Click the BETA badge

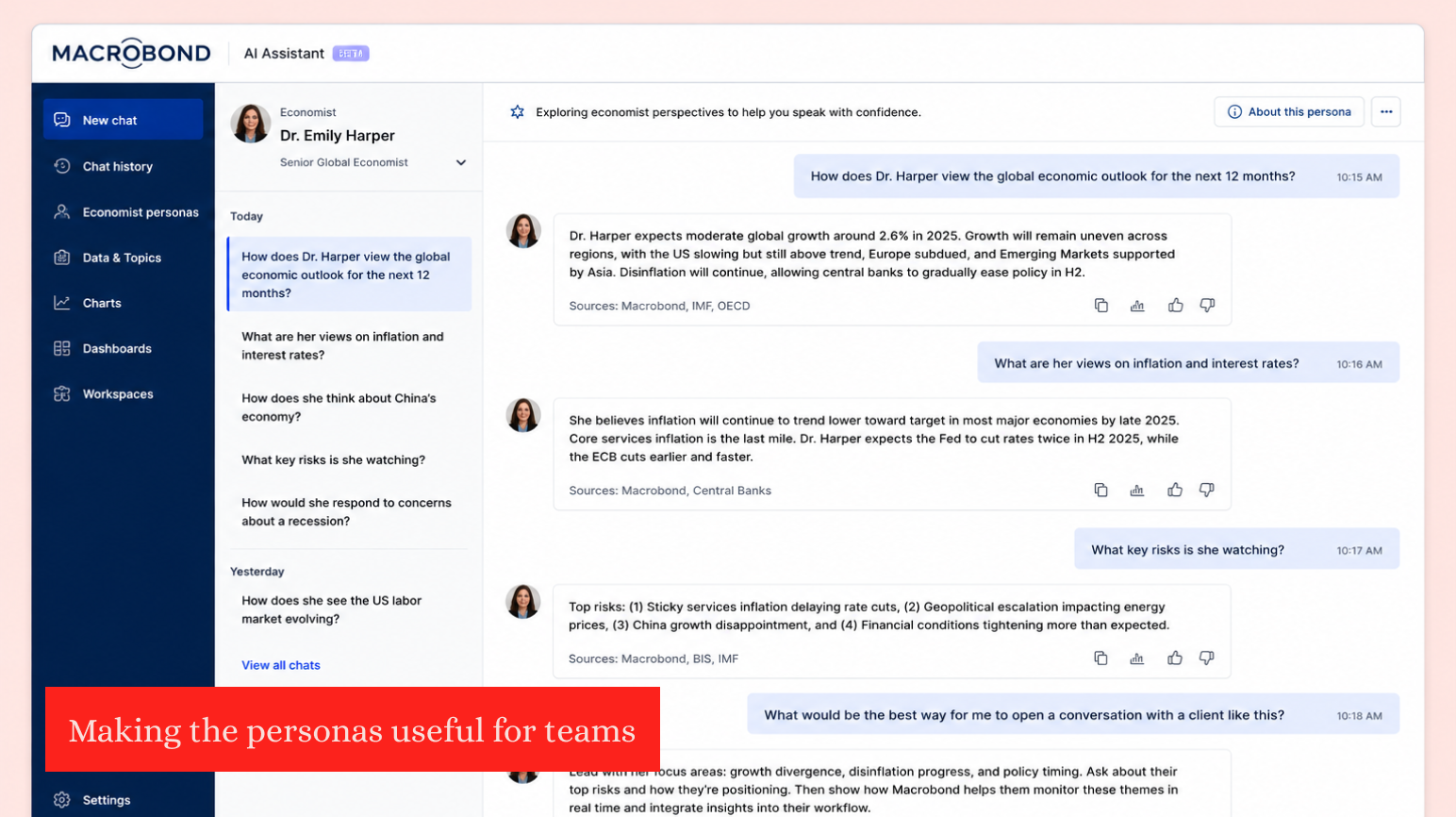(351, 54)
